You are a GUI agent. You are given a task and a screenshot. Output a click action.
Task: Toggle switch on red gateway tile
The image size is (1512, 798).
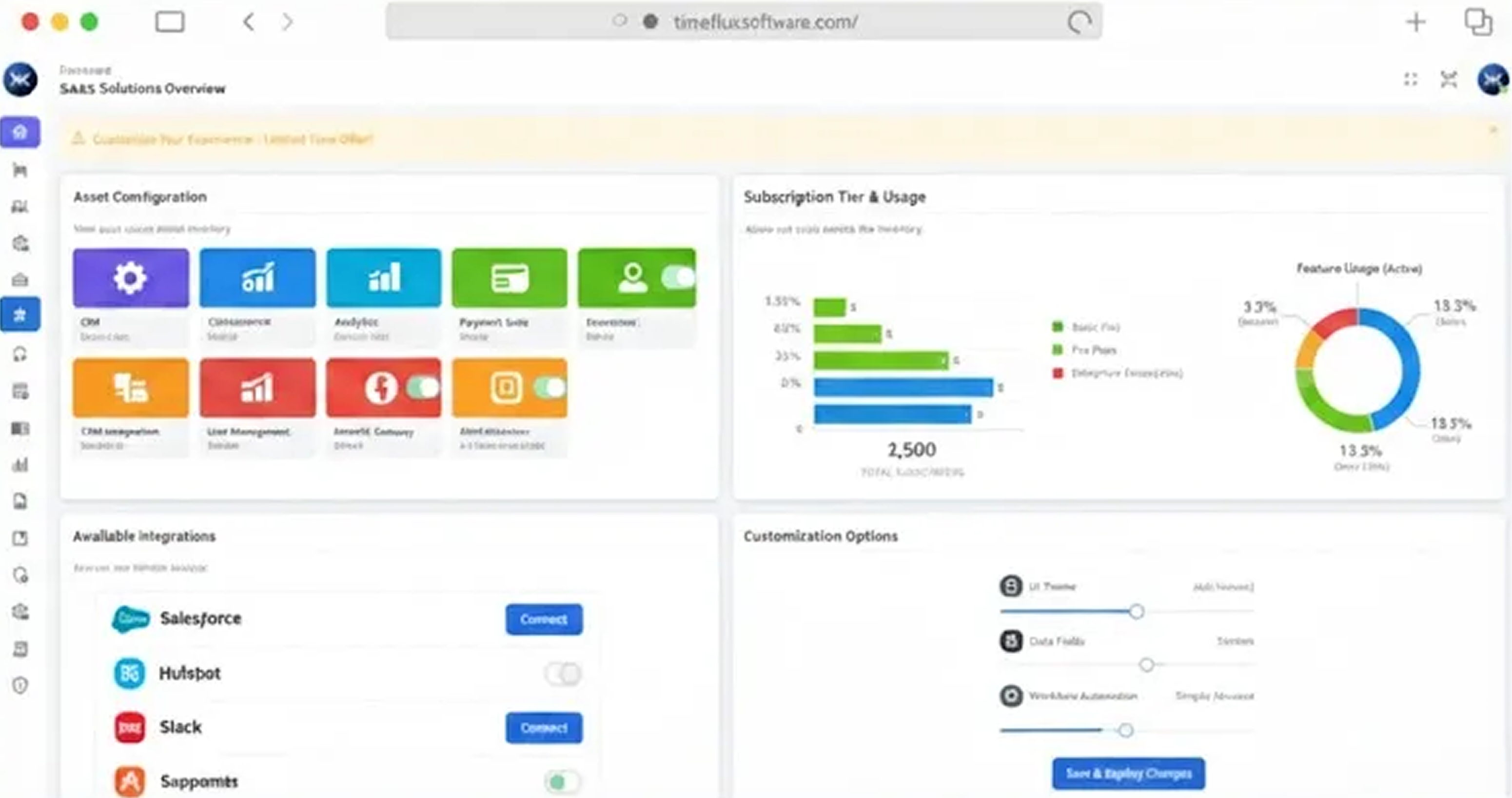pyautogui.click(x=423, y=388)
